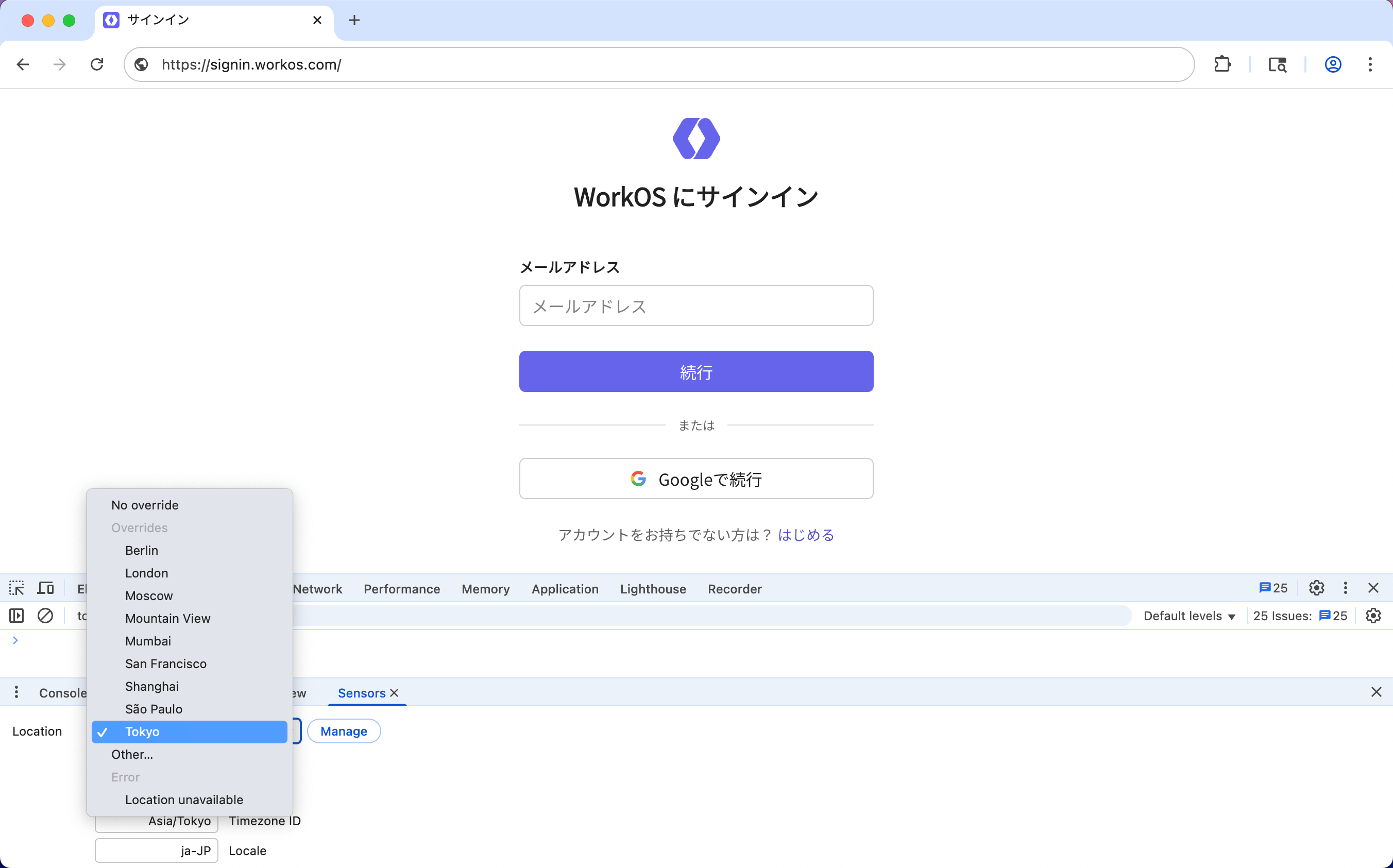Click the Googleで続行 button
Image resolution: width=1393 pixels, height=868 pixels.
tap(695, 478)
